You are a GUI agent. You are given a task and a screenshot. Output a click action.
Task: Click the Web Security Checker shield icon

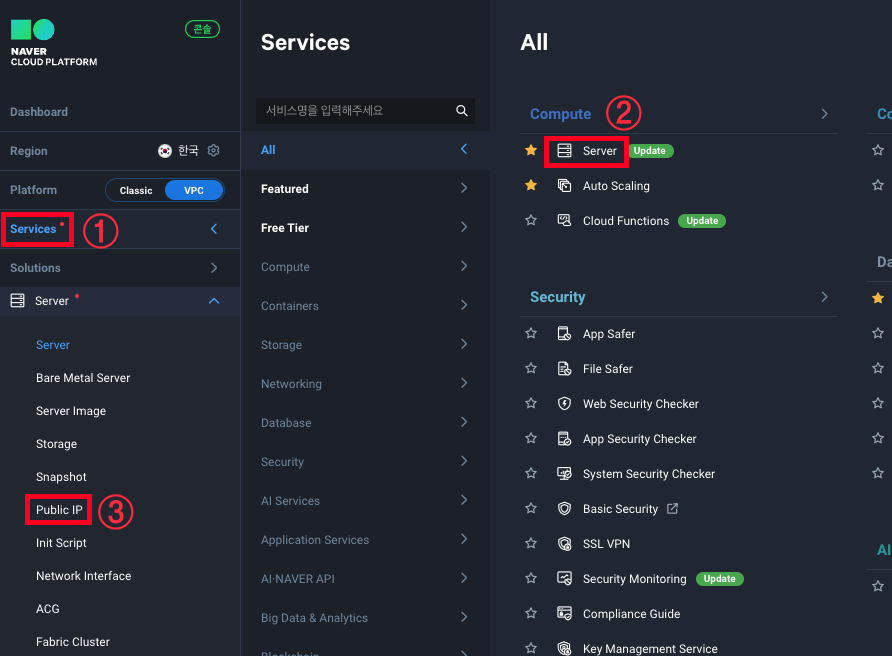tap(564, 403)
